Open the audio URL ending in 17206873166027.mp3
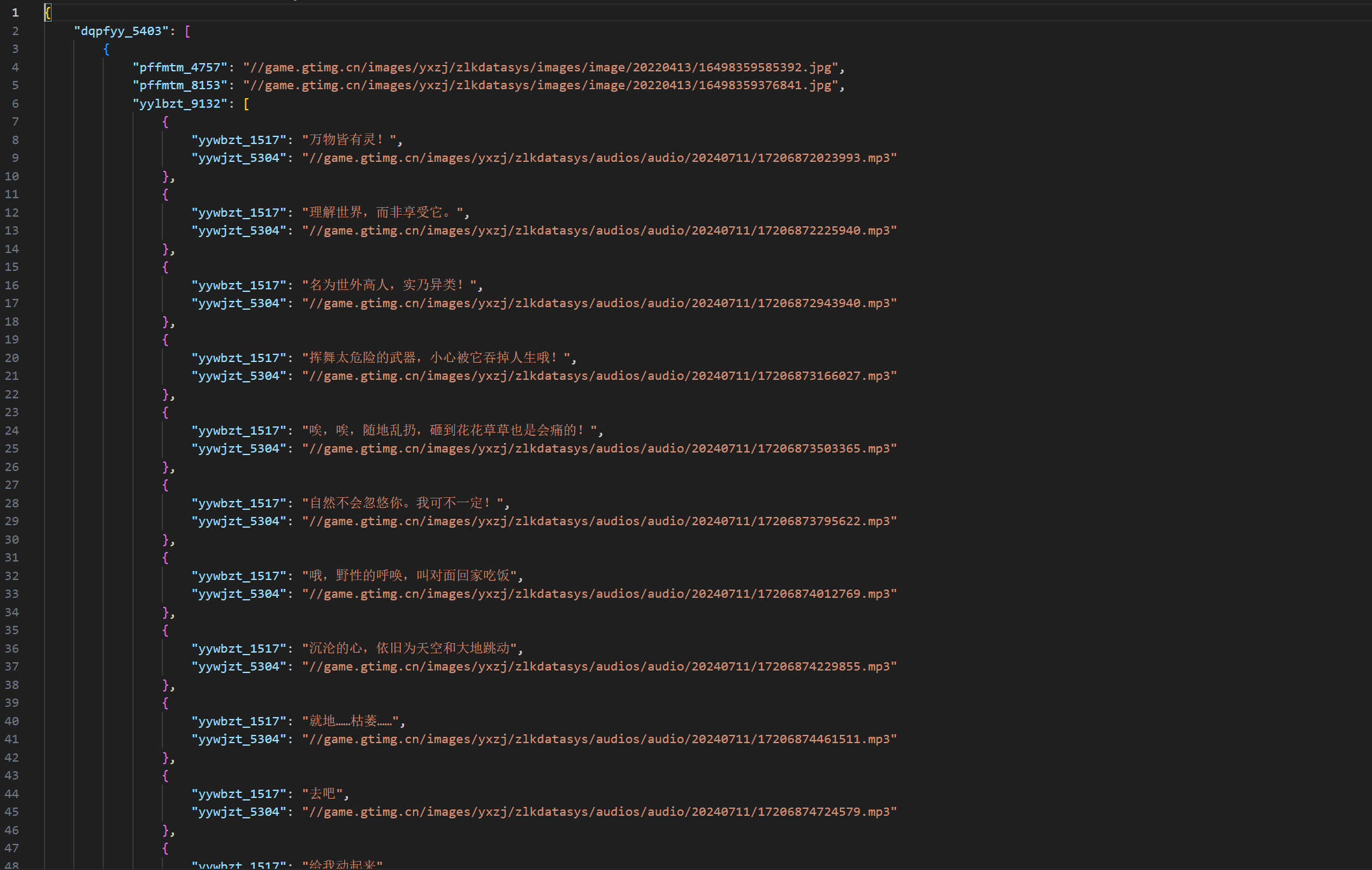Screen dimensions: 1372x870 (599, 376)
